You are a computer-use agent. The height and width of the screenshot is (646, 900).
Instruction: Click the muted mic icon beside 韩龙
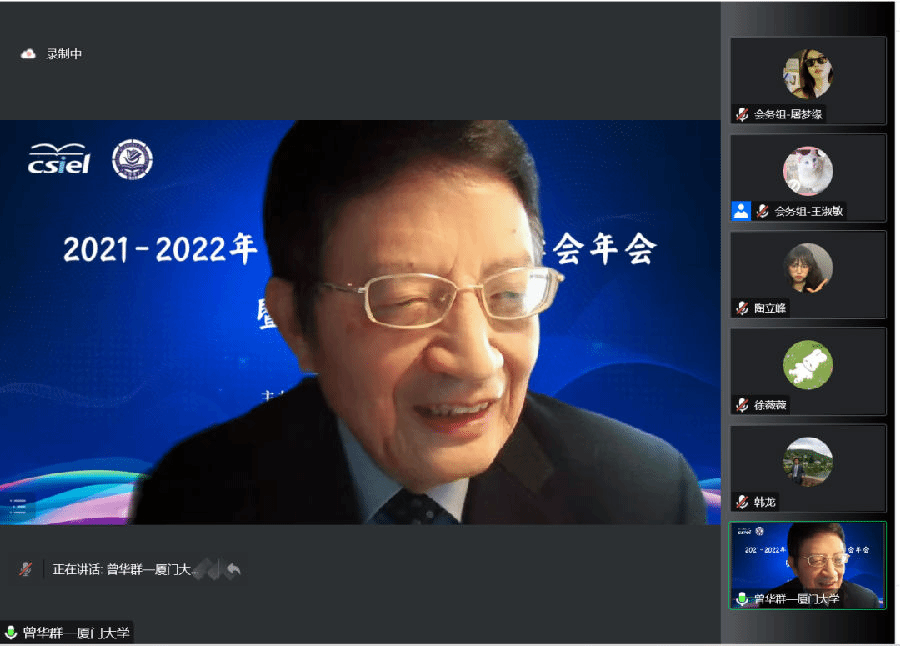740,502
